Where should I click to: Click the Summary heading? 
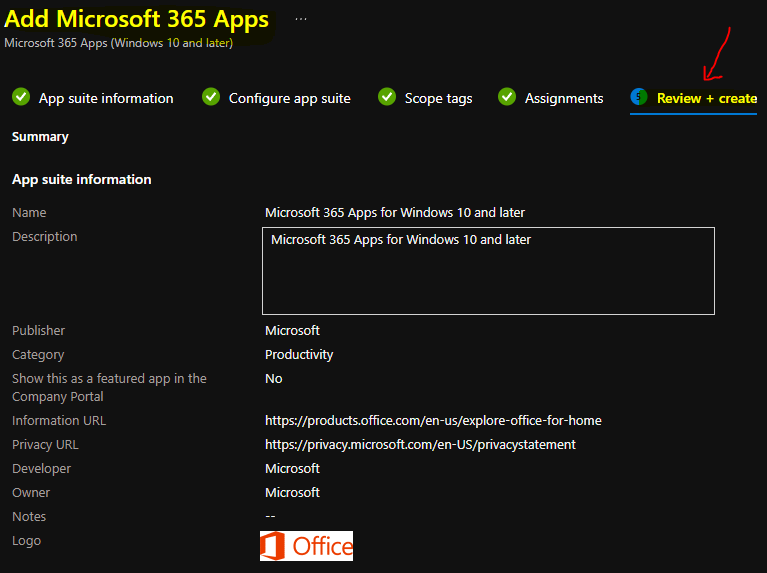click(40, 137)
